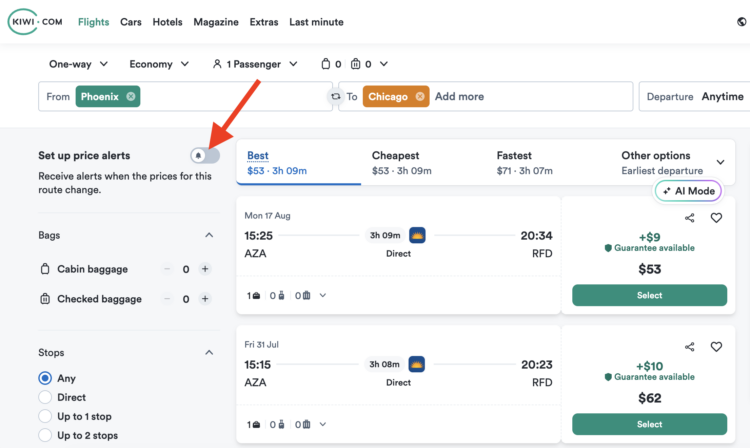Image resolution: width=750 pixels, height=448 pixels.
Task: Open the One-way trip type dropdown
Action: [x=78, y=64]
